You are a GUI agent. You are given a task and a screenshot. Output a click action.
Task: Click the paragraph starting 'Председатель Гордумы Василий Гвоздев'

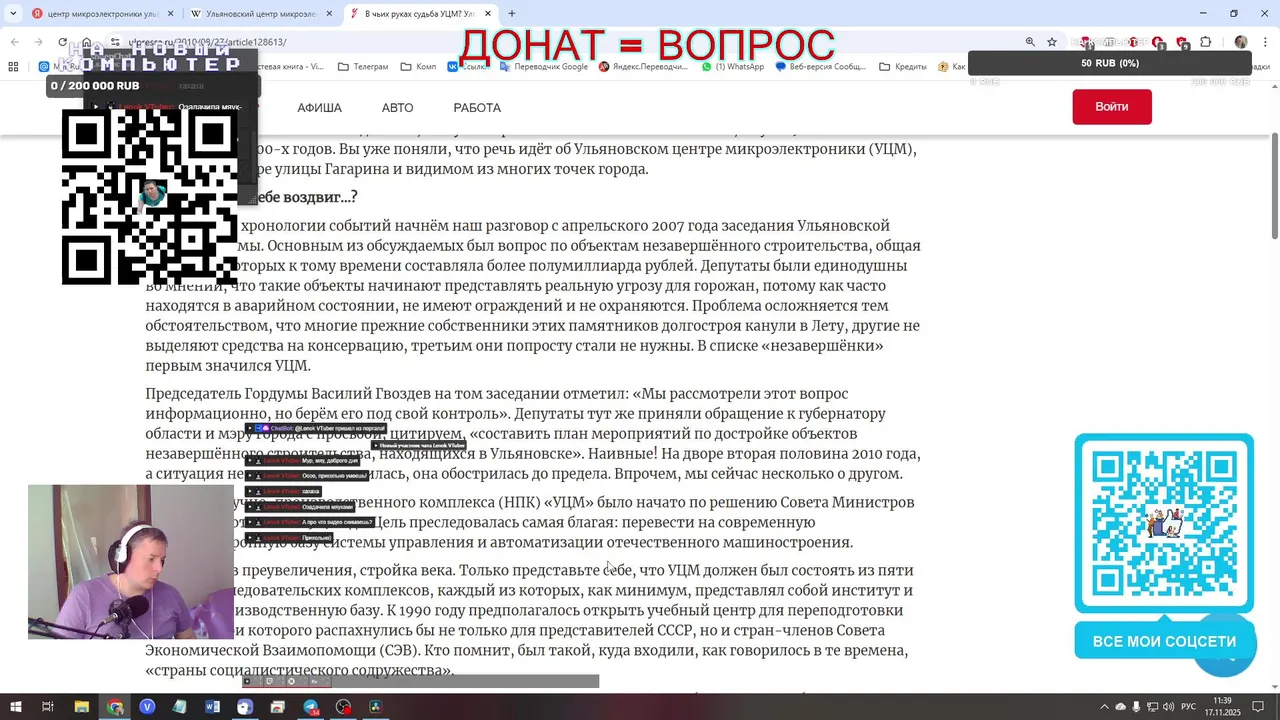pyautogui.click(x=533, y=434)
